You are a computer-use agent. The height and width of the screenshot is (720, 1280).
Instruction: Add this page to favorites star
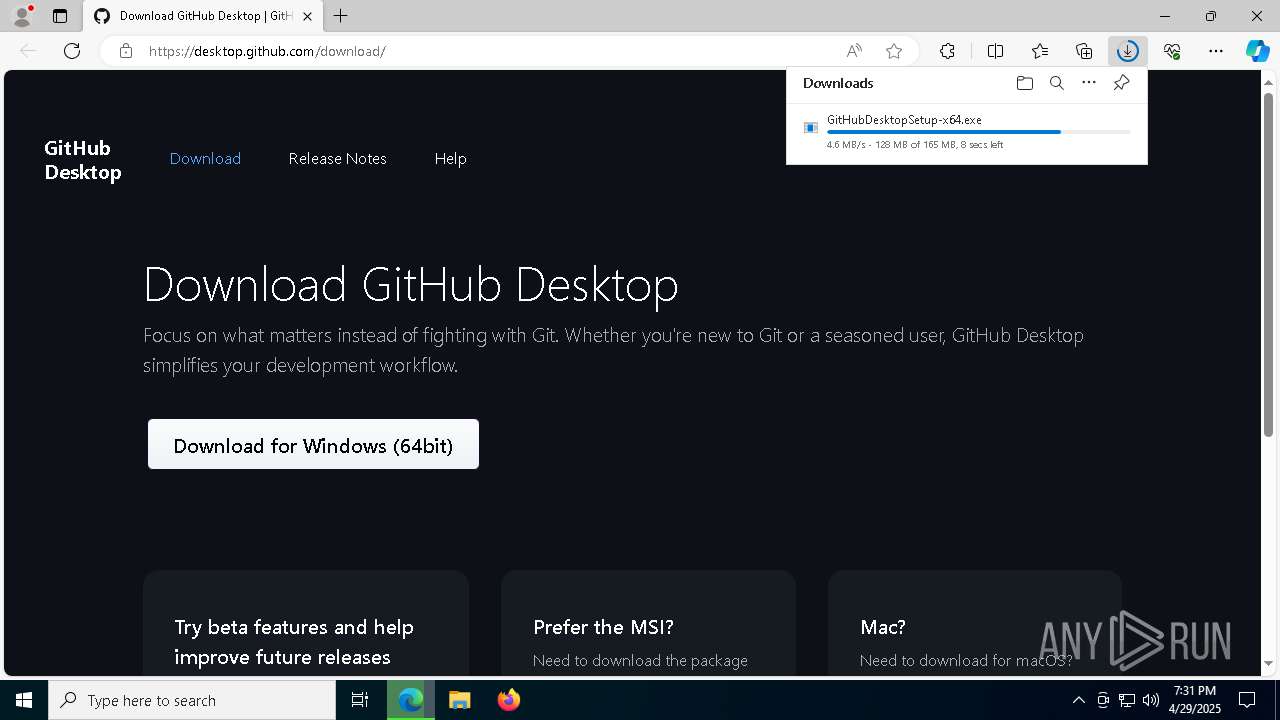point(894,51)
